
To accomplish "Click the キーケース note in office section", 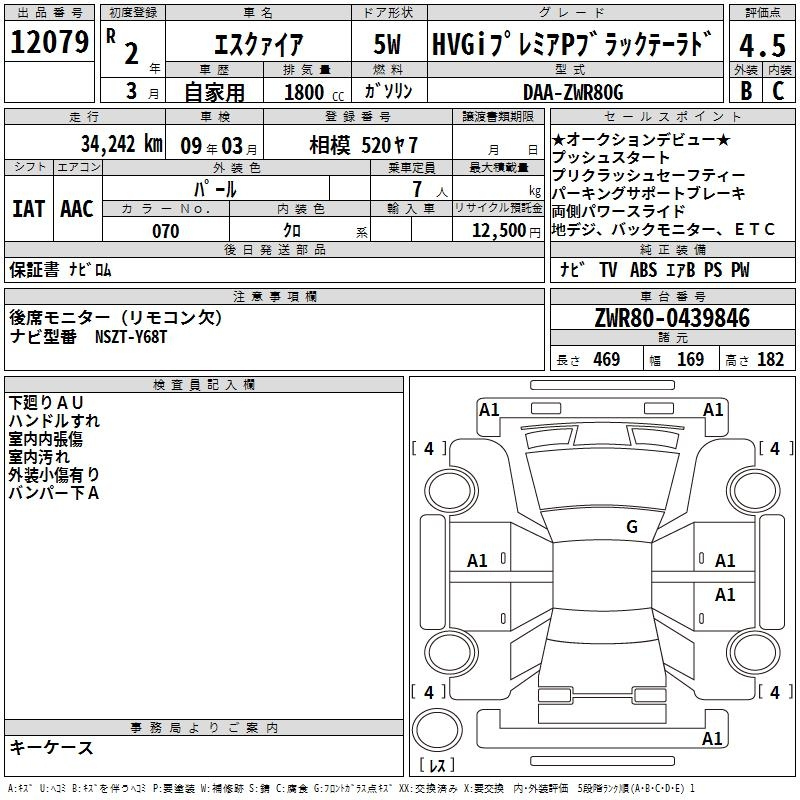I will (x=52, y=747).
